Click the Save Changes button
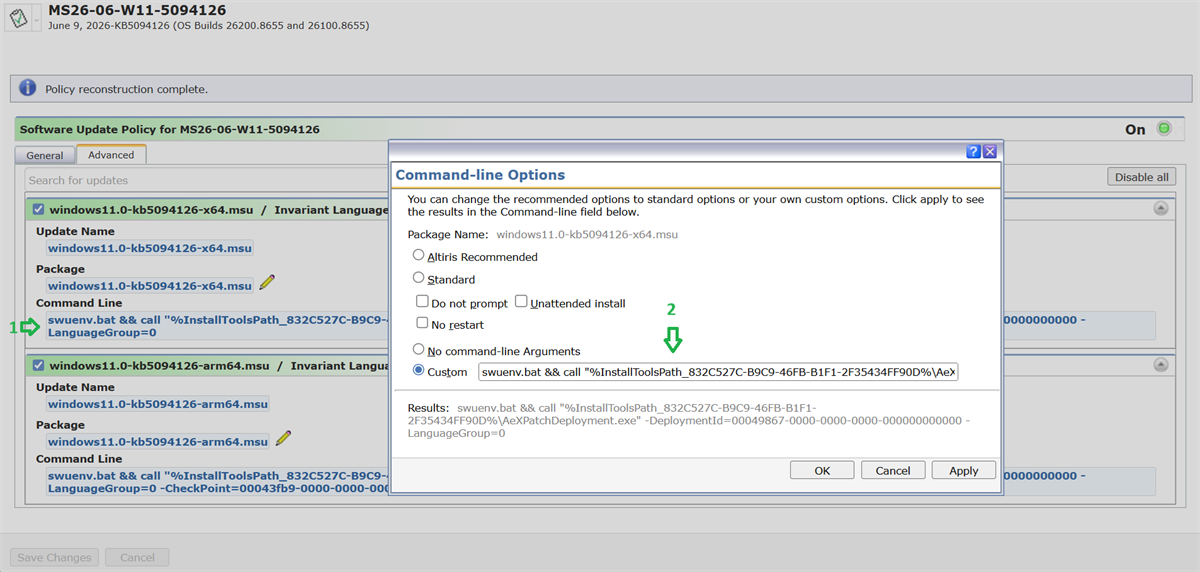 pyautogui.click(x=55, y=557)
